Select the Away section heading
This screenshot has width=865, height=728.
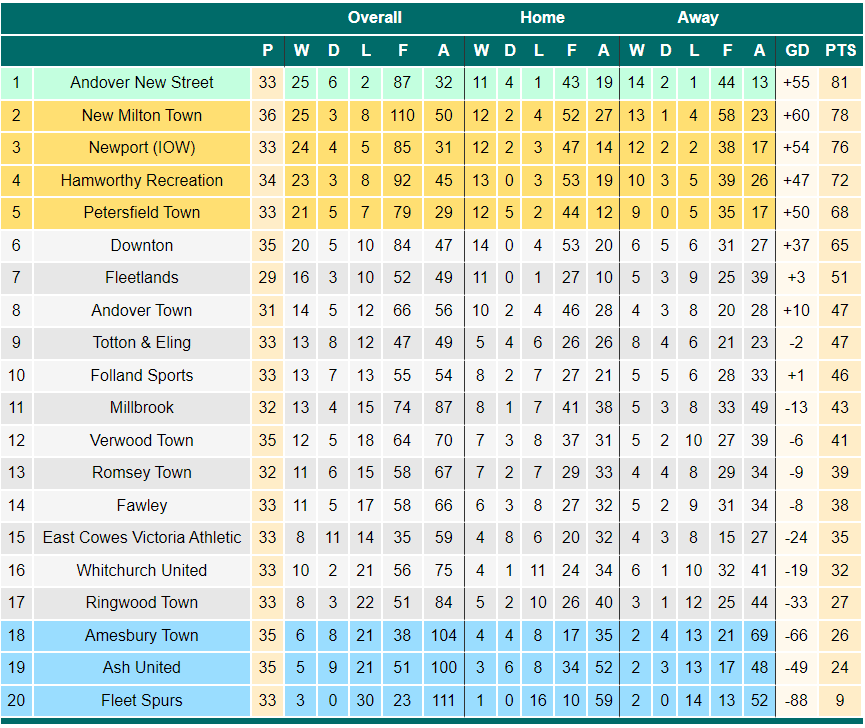[x=698, y=18]
